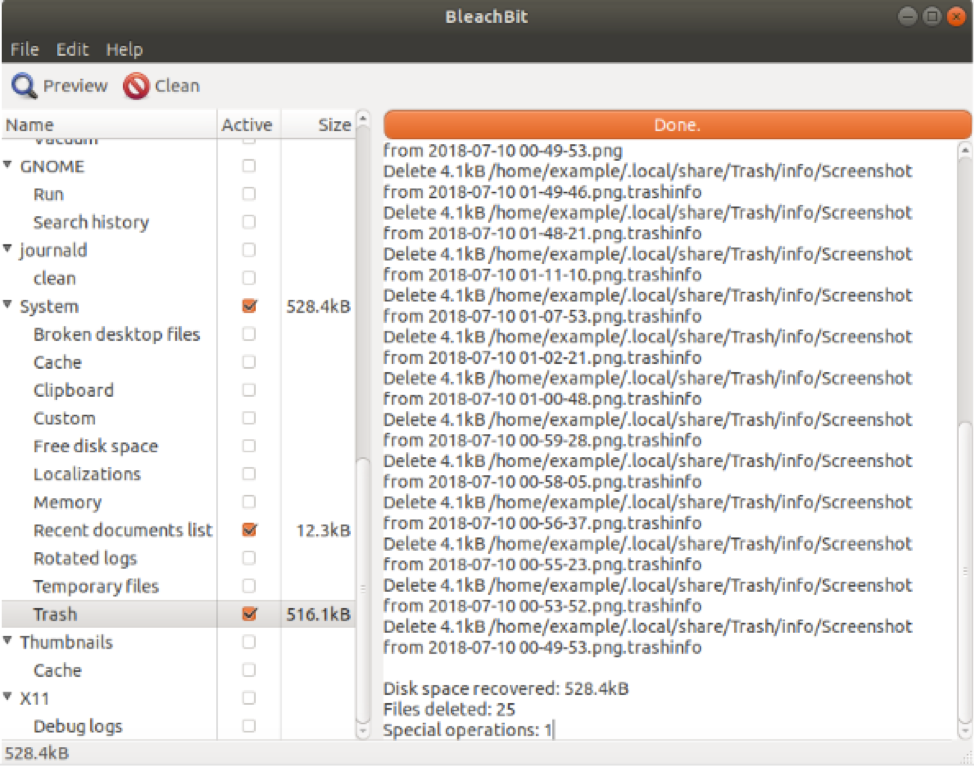This screenshot has width=974, height=766.
Task: Click the Name column header
Action: (x=30, y=125)
